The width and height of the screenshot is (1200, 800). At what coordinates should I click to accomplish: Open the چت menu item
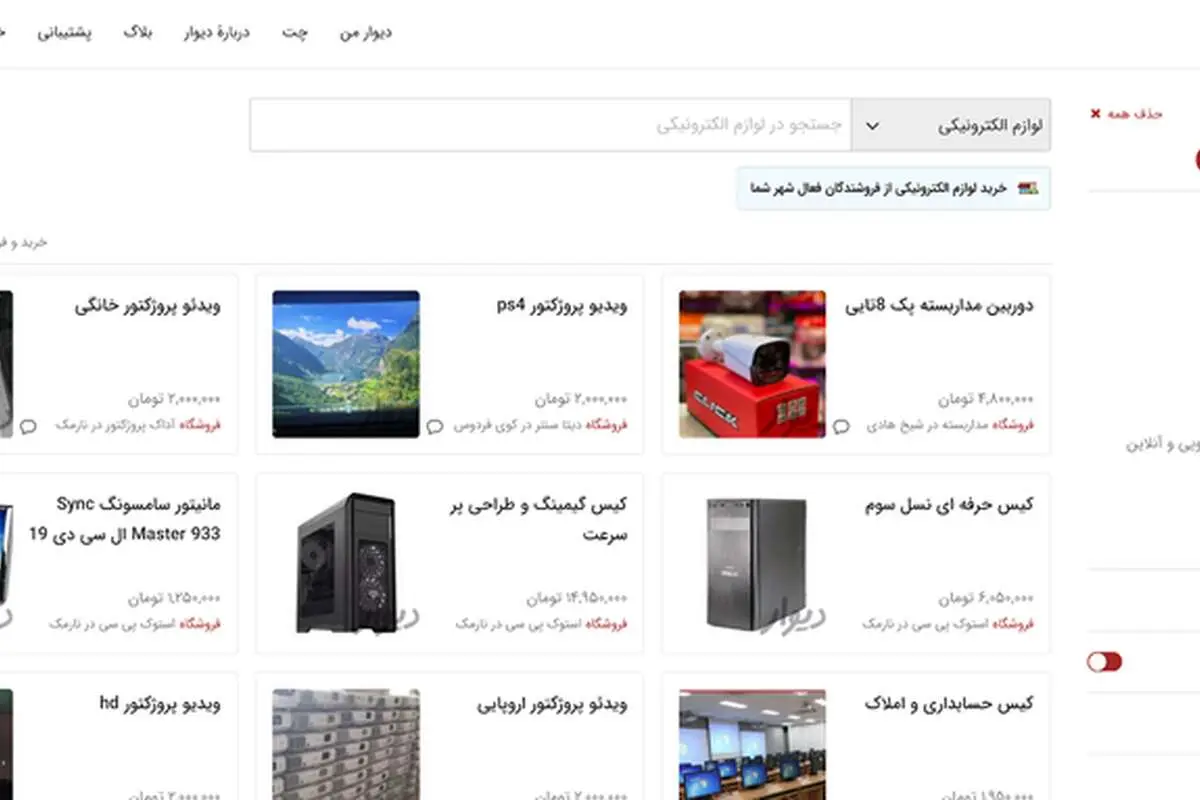pos(295,33)
